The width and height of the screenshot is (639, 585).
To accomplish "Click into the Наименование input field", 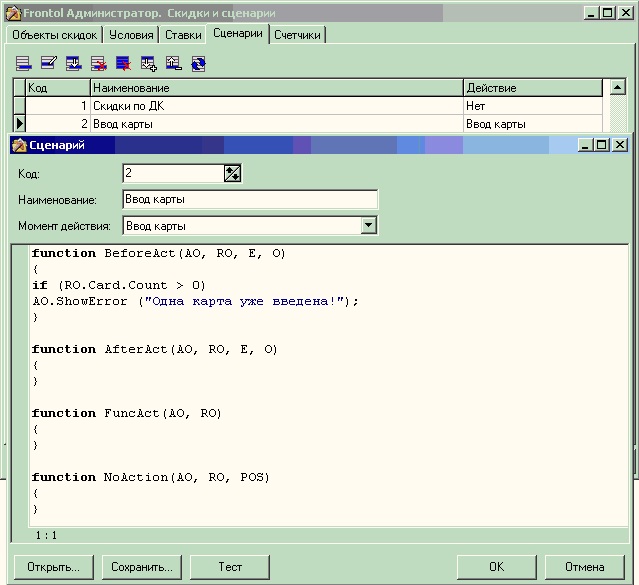I will click(x=250, y=199).
